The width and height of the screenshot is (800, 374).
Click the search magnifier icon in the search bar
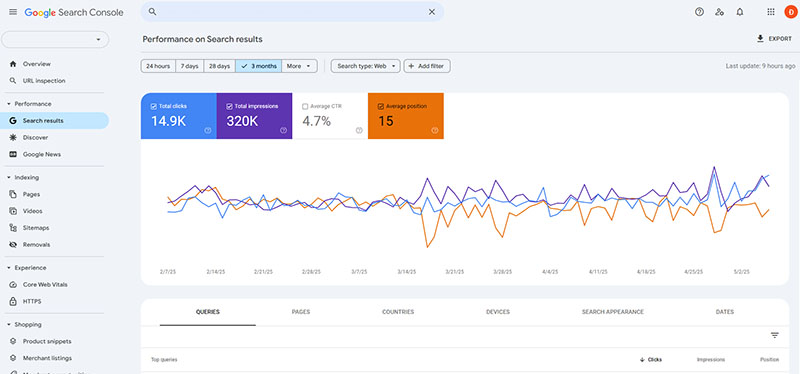(152, 12)
